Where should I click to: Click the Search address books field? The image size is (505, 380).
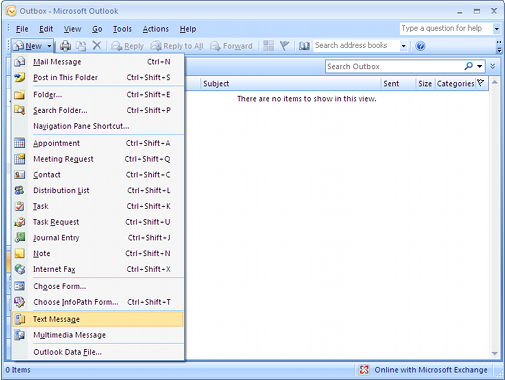tap(356, 45)
